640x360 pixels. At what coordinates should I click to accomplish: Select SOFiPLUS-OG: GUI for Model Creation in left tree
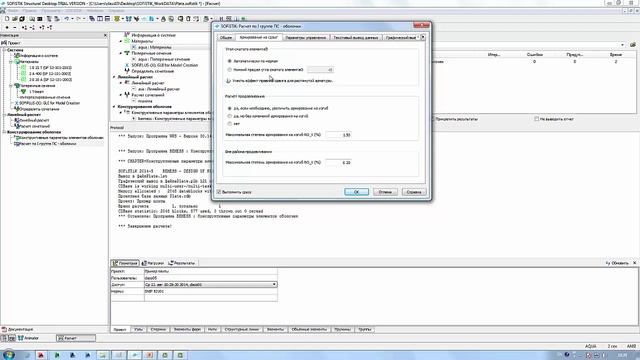(x=49, y=103)
